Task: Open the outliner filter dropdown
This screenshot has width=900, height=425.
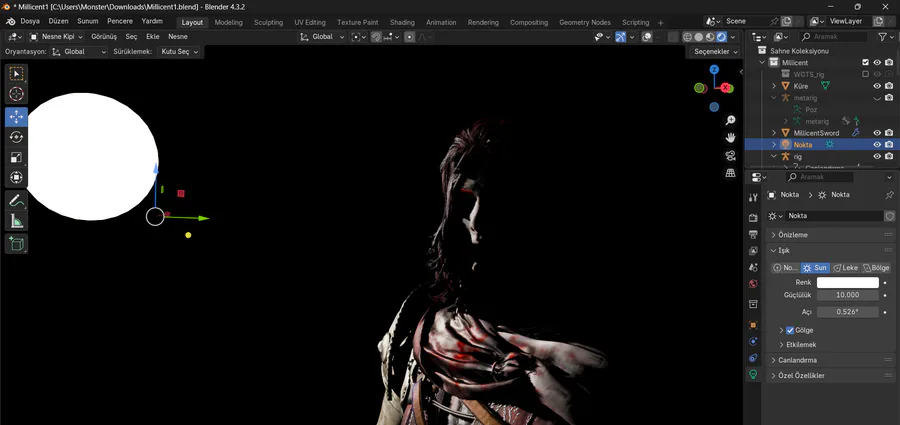Action: (885, 37)
